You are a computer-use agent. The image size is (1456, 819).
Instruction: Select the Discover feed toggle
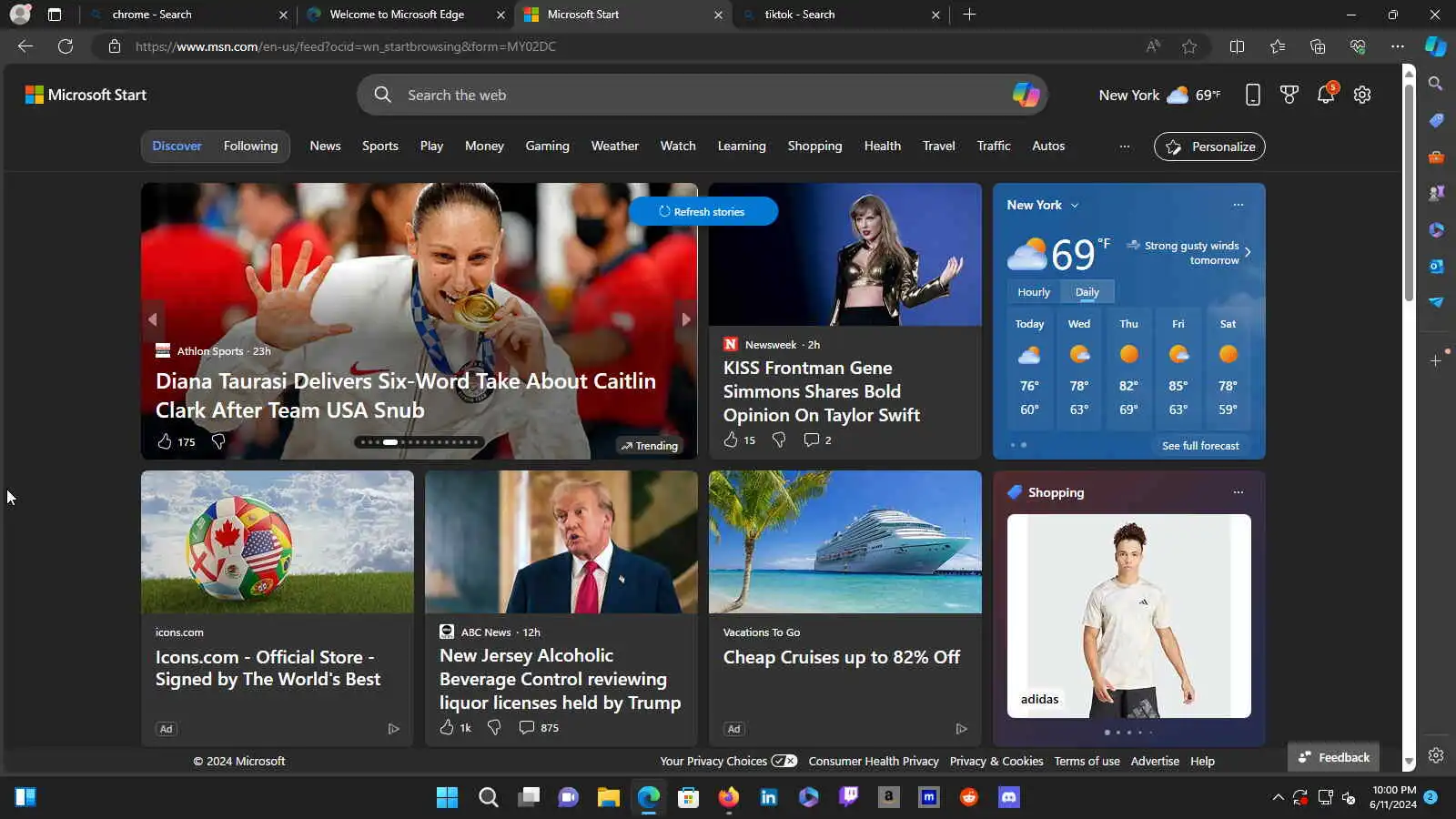tap(177, 146)
